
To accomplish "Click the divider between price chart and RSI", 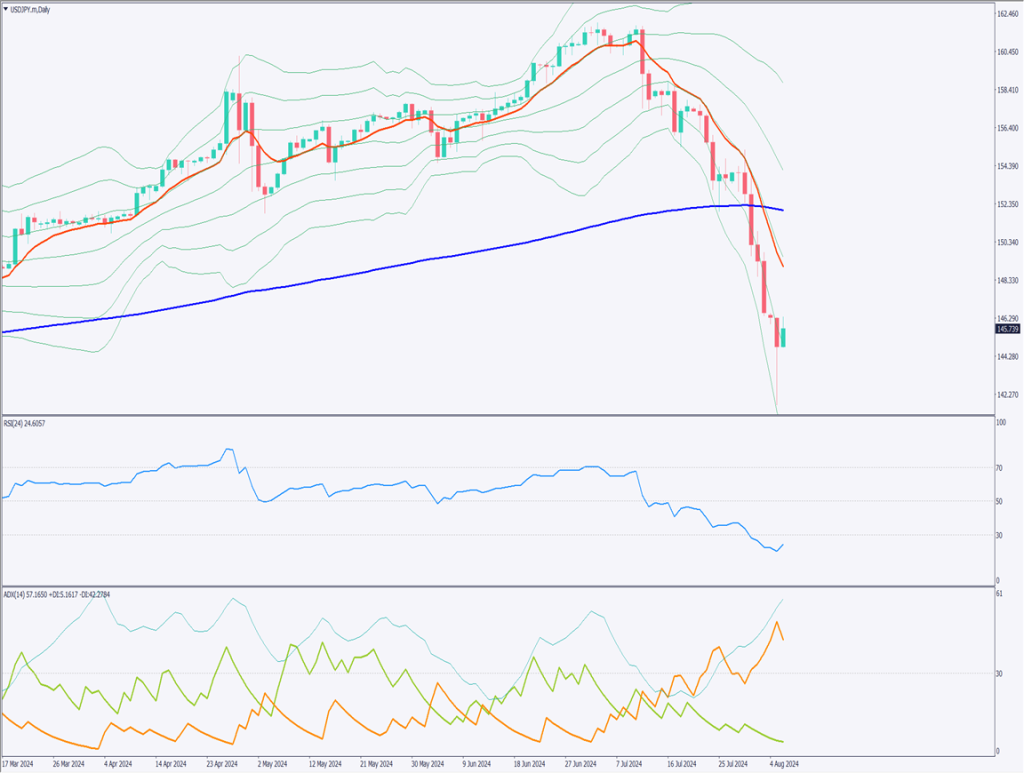I will (x=500, y=415).
